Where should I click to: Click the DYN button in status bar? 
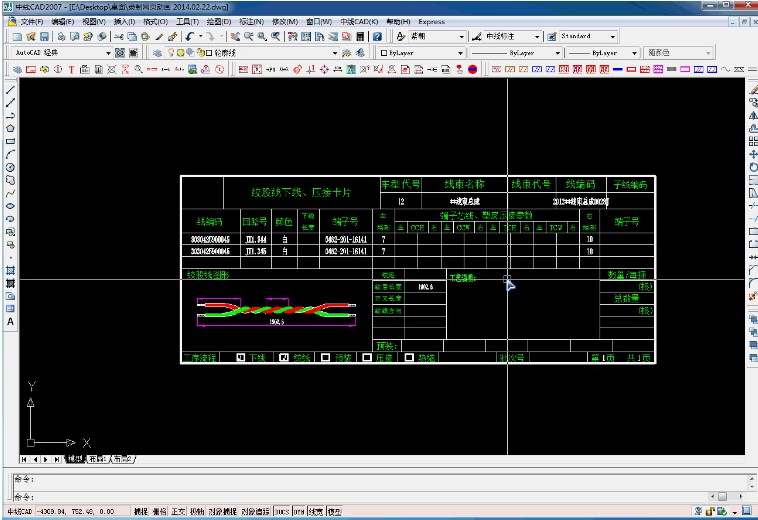coord(298,511)
